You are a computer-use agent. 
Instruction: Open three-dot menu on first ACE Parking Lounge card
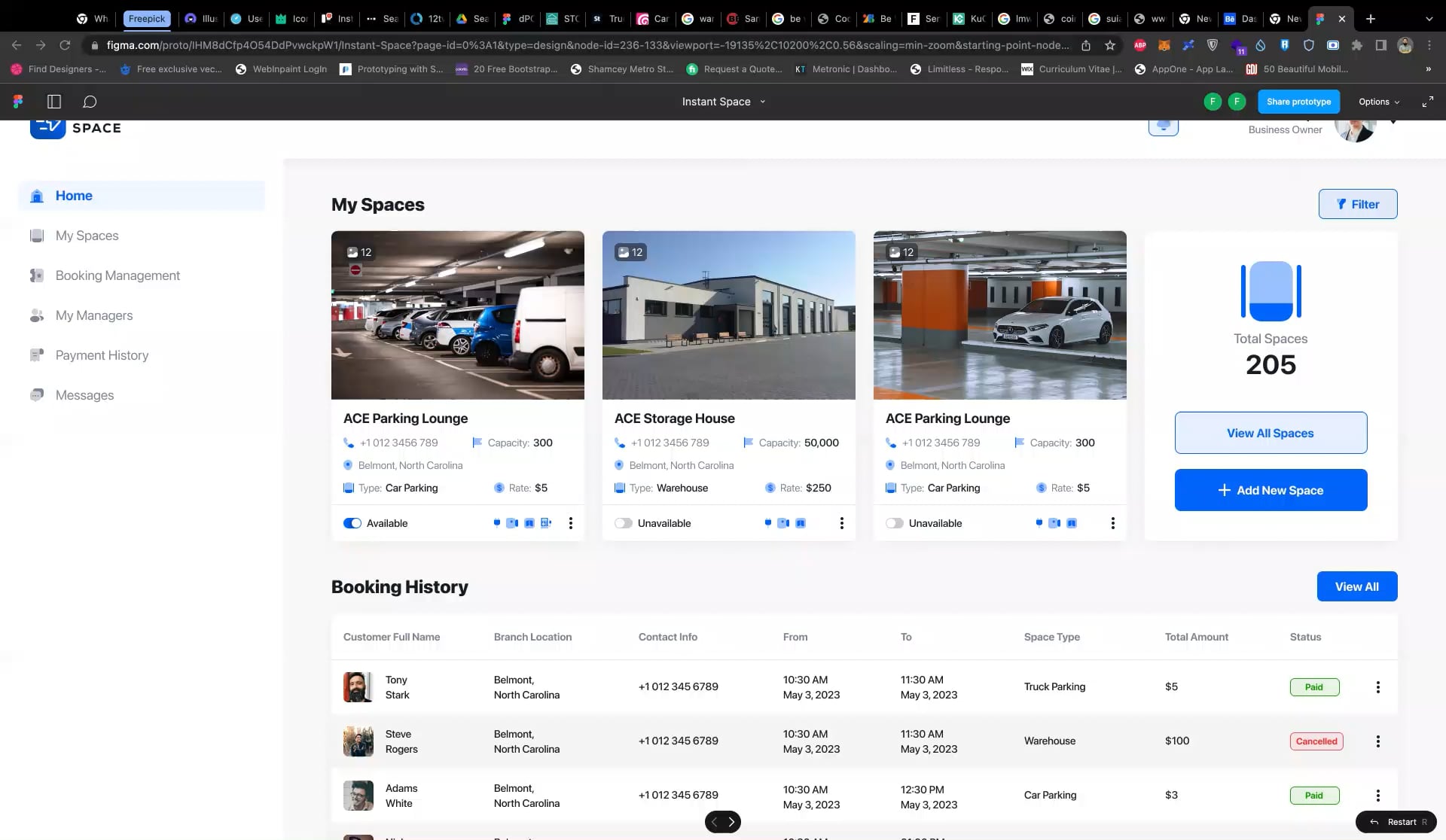tap(571, 523)
